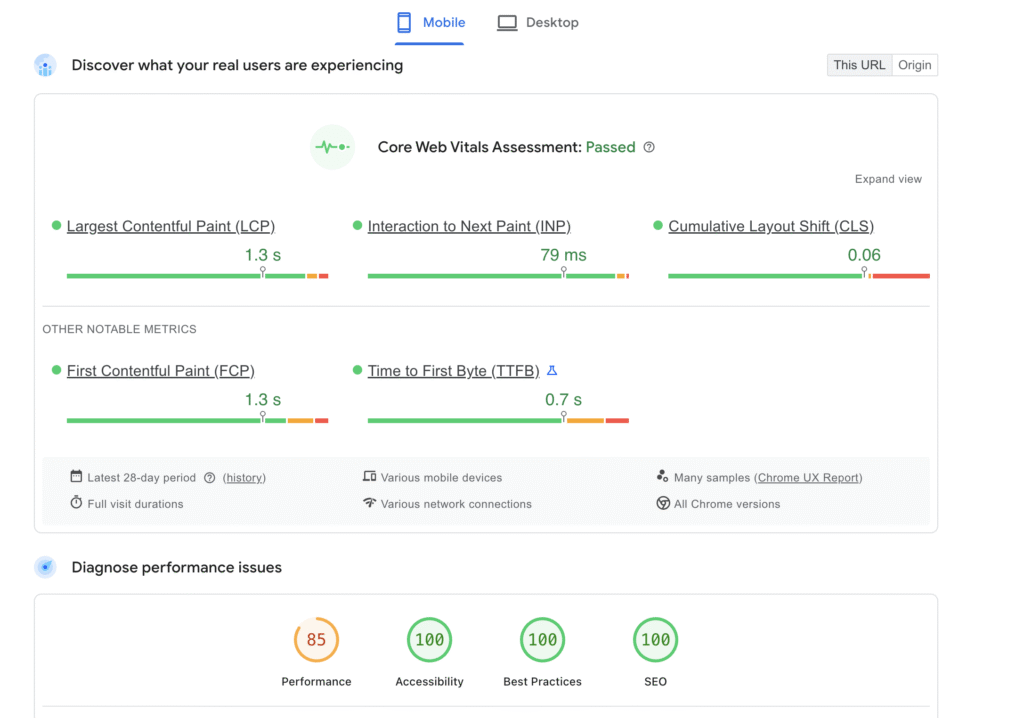1024x718 pixels.
Task: Click the Full visit durations text
Action: point(135,504)
